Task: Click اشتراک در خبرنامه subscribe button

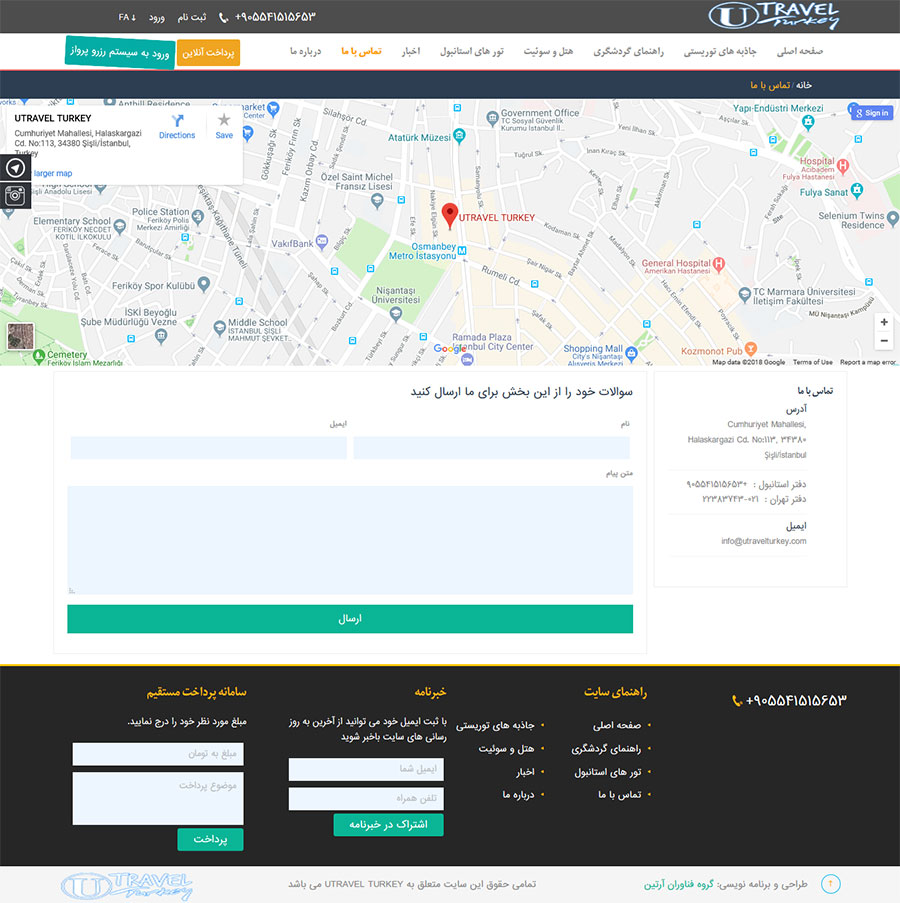Action: pyautogui.click(x=389, y=825)
